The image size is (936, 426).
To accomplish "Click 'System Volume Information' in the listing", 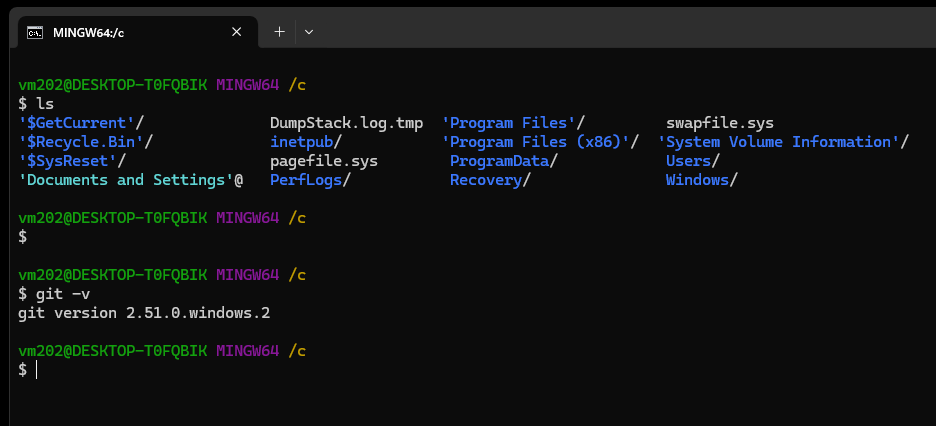I will (782, 142).
